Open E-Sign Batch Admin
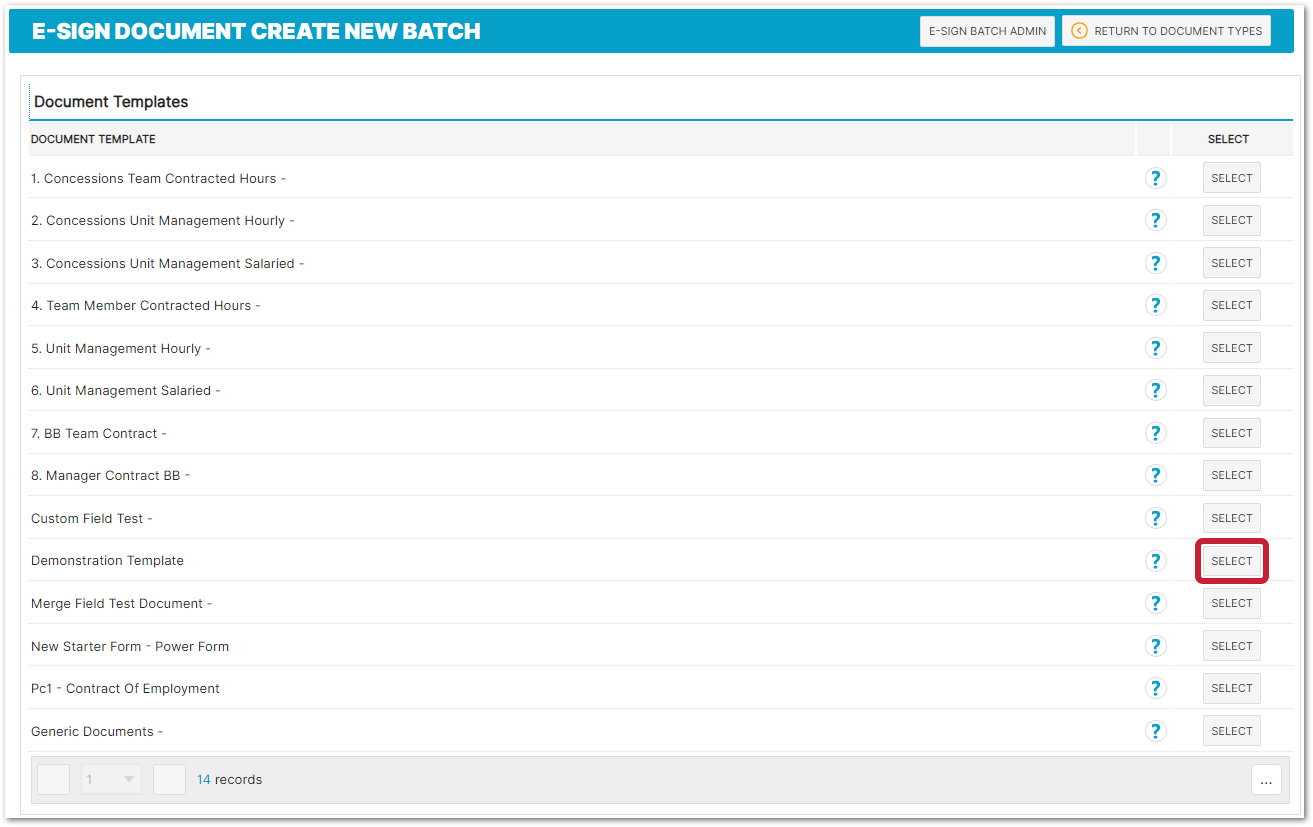This screenshot has width=1313, height=827. point(987,31)
